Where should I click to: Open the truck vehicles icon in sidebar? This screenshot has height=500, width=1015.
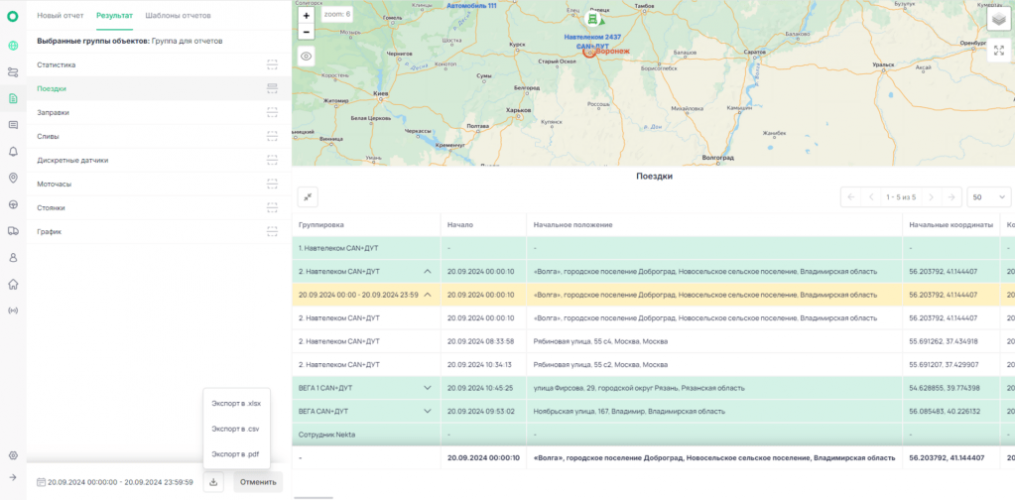[x=13, y=231]
